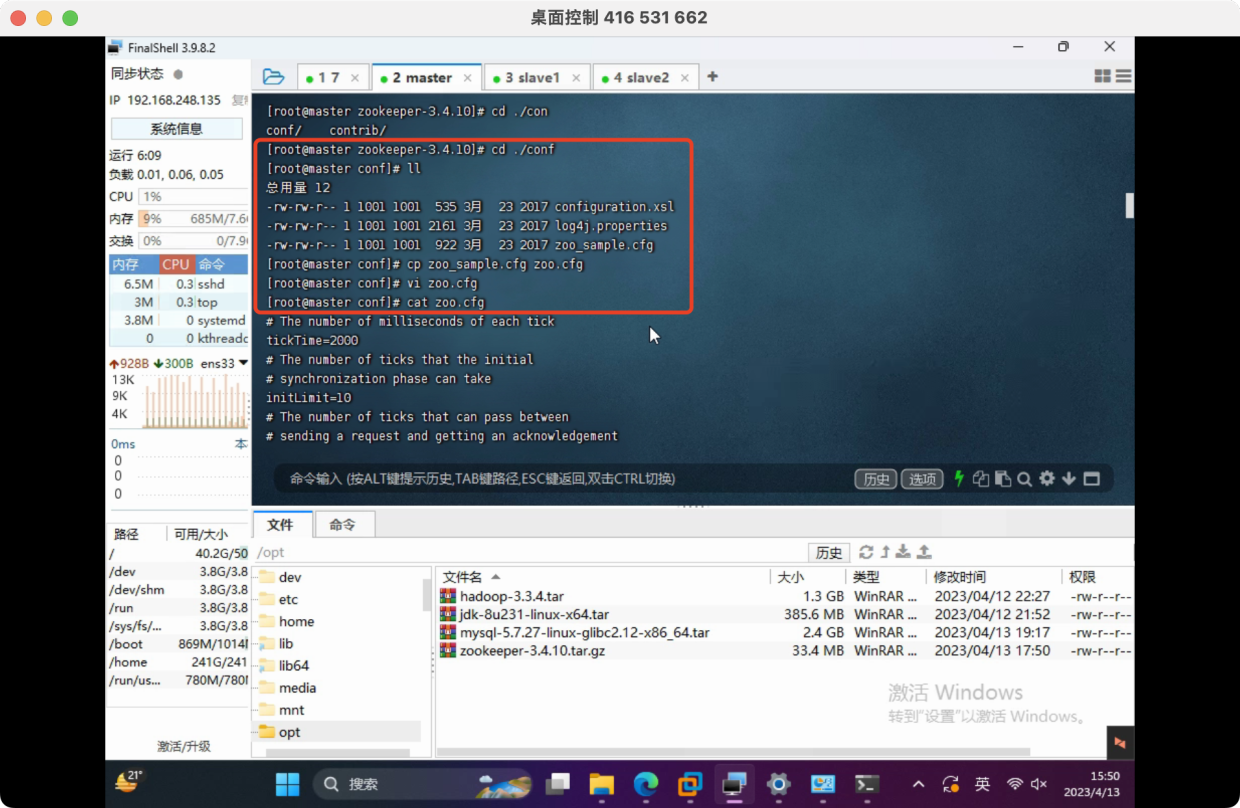Viewport: 1240px width, 808px height.
Task: Sort files by 文件名 column header
Action: pyautogui.click(x=463, y=577)
